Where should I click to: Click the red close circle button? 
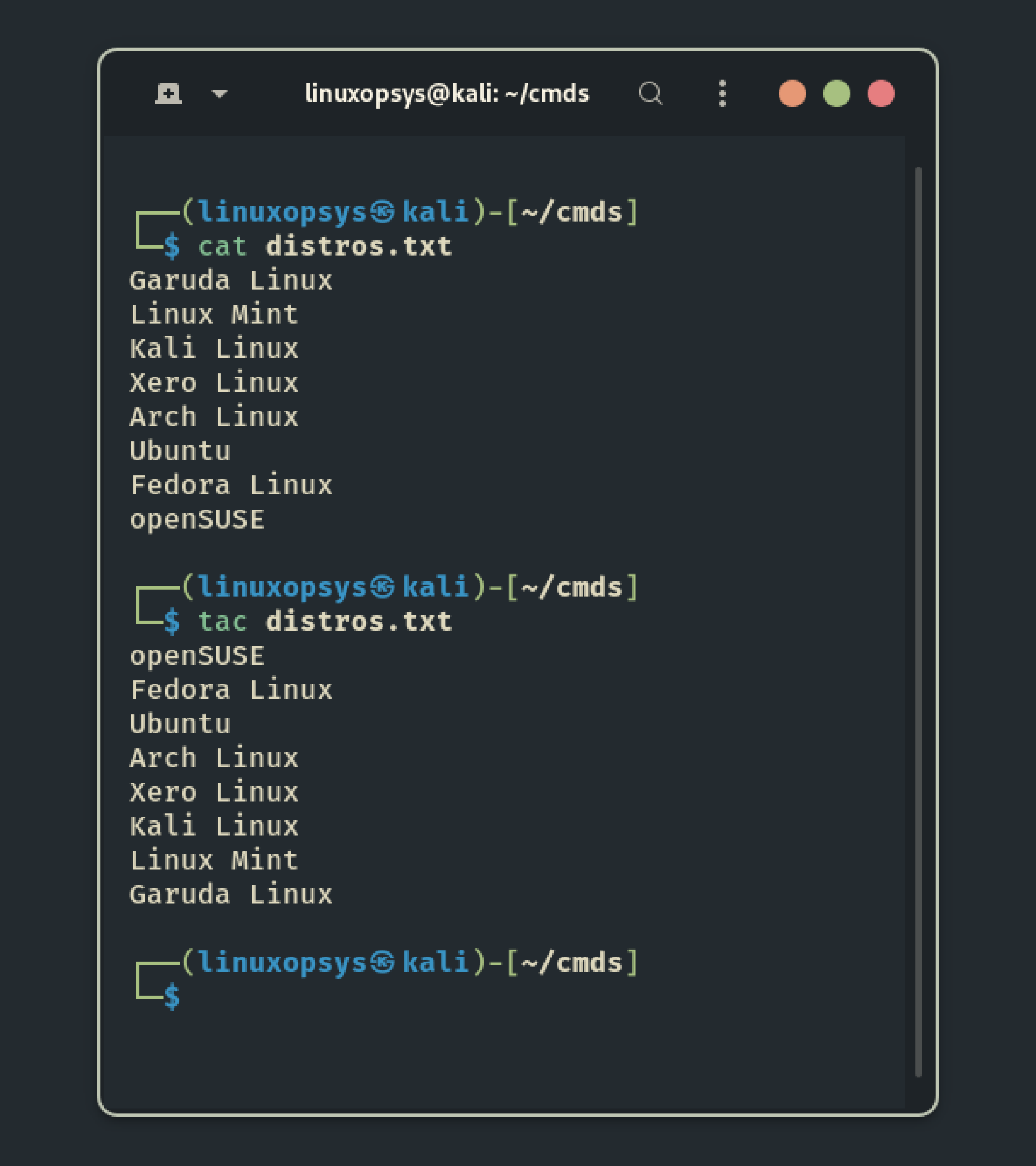[x=881, y=94]
